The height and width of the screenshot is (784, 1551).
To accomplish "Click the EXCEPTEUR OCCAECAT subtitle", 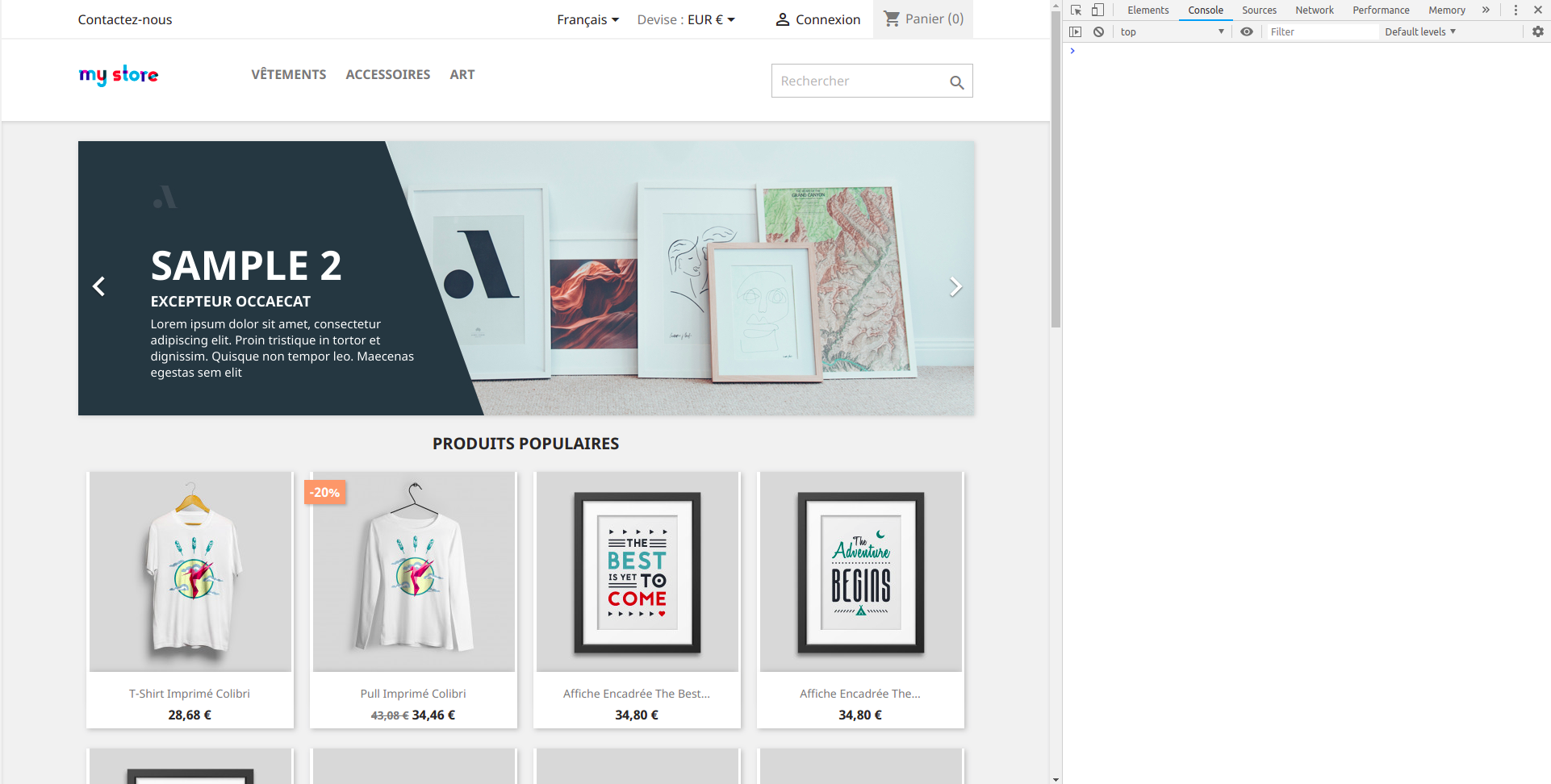I will (230, 302).
